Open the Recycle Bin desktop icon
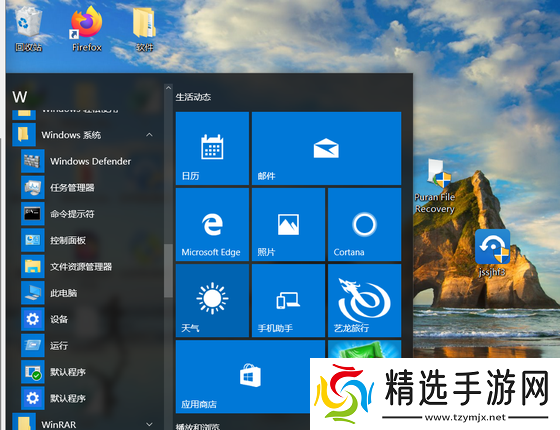 click(x=29, y=29)
